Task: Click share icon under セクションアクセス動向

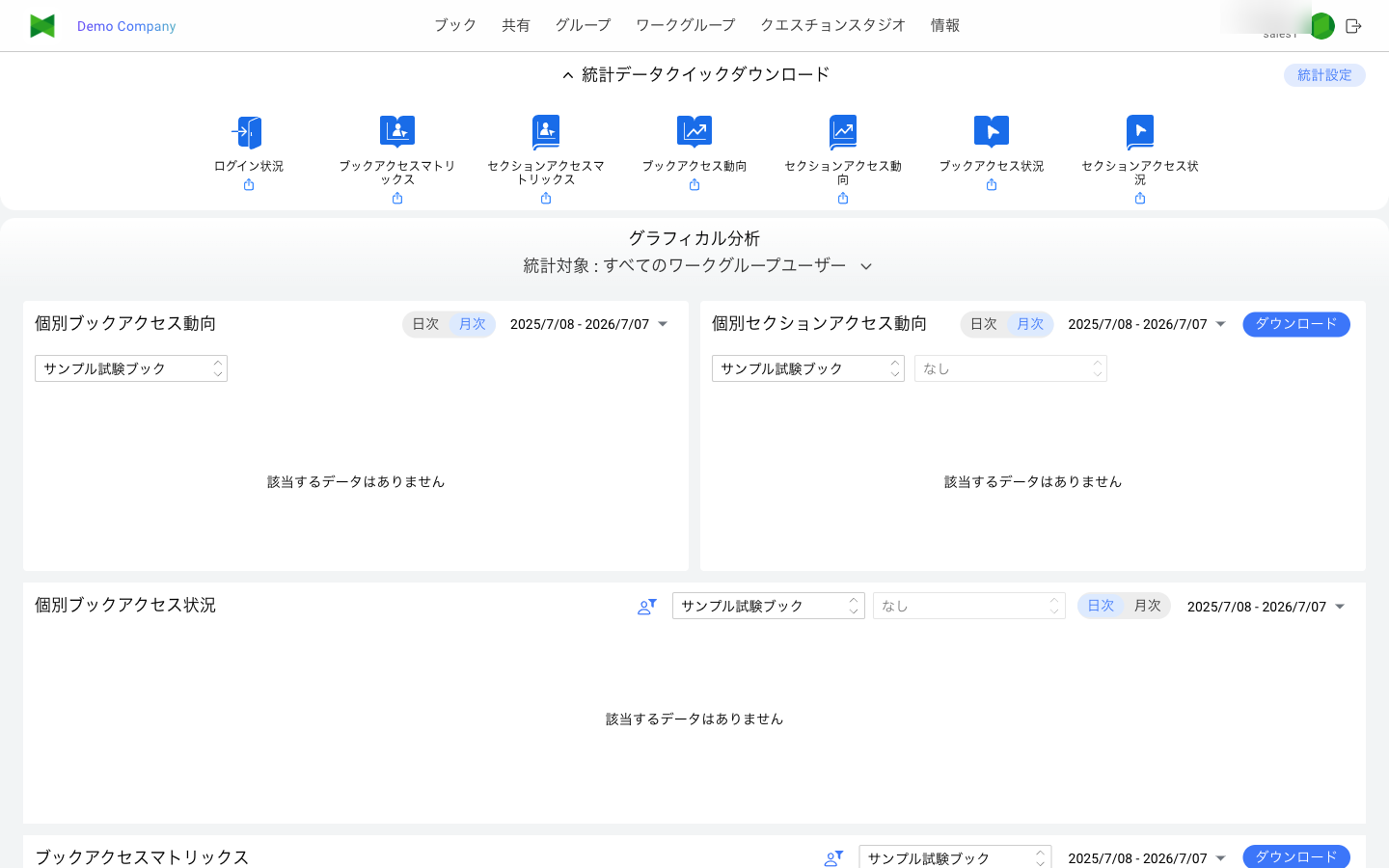Action: click(x=843, y=199)
